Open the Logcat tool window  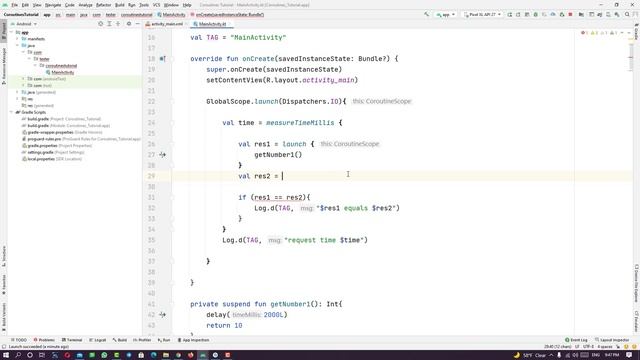coord(98,340)
